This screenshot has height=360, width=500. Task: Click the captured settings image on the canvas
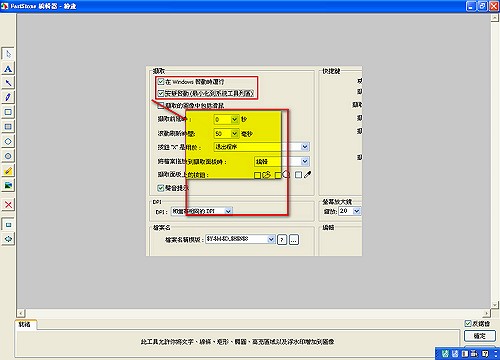[x=254, y=161]
